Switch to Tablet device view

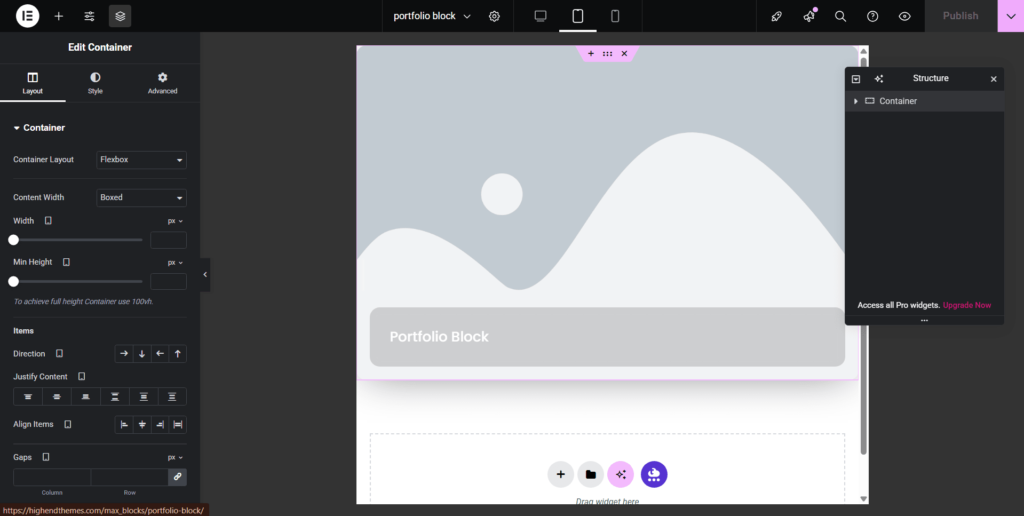[577, 16]
